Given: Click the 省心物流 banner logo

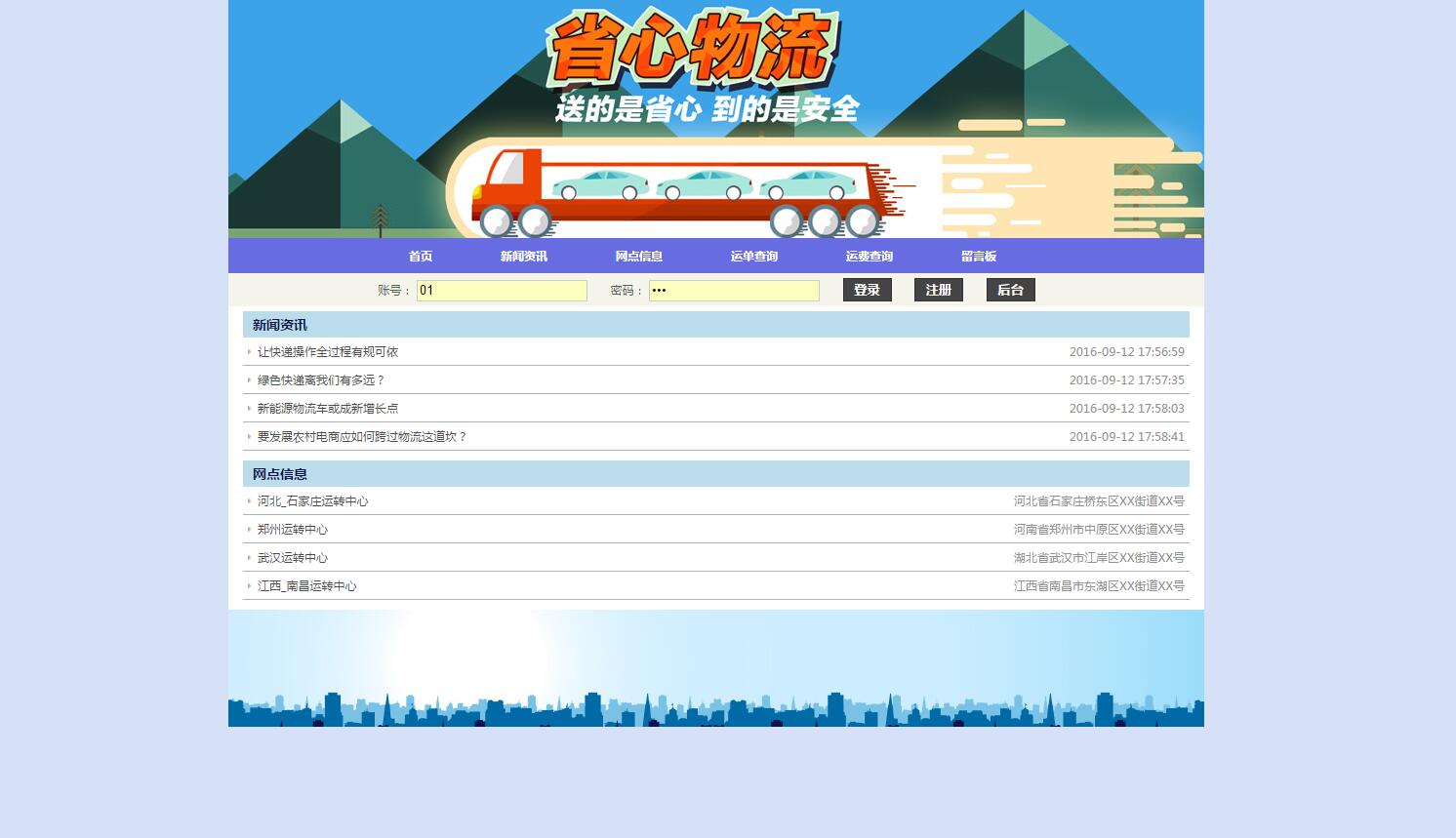Looking at the screenshot, I should coord(693,49).
